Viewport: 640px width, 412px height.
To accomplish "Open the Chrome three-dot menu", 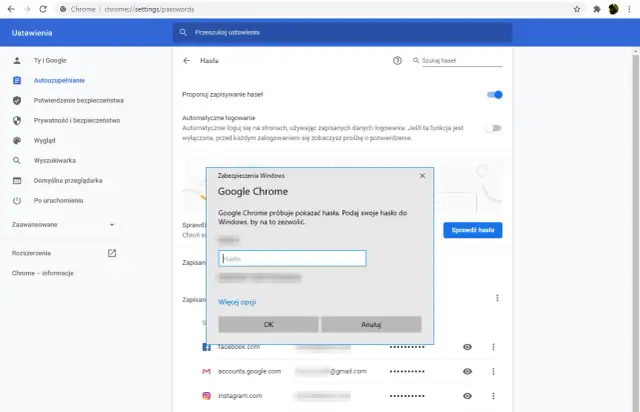I will click(x=630, y=8).
